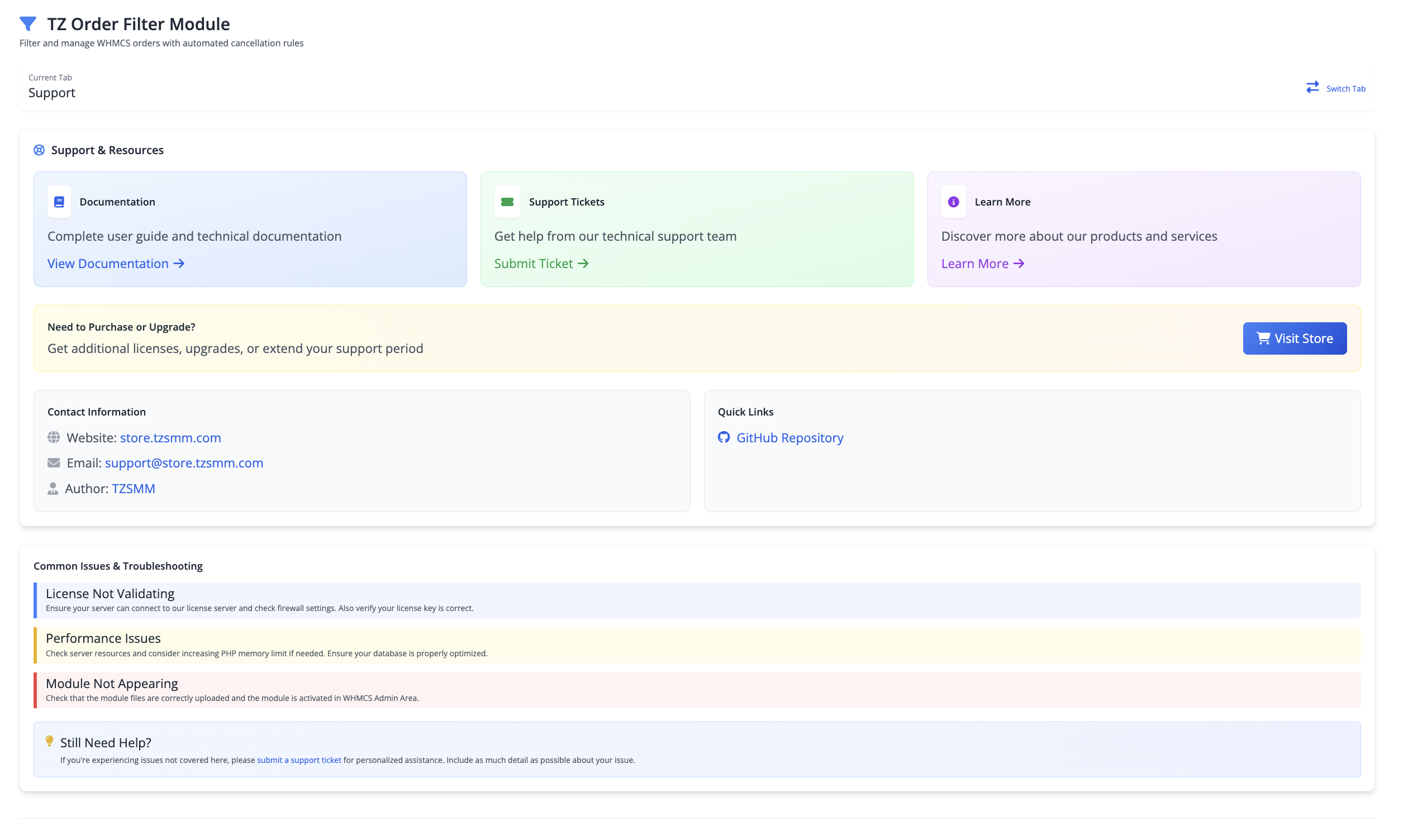
Task: Visit store.tzsmm.com website link
Action: (x=170, y=437)
